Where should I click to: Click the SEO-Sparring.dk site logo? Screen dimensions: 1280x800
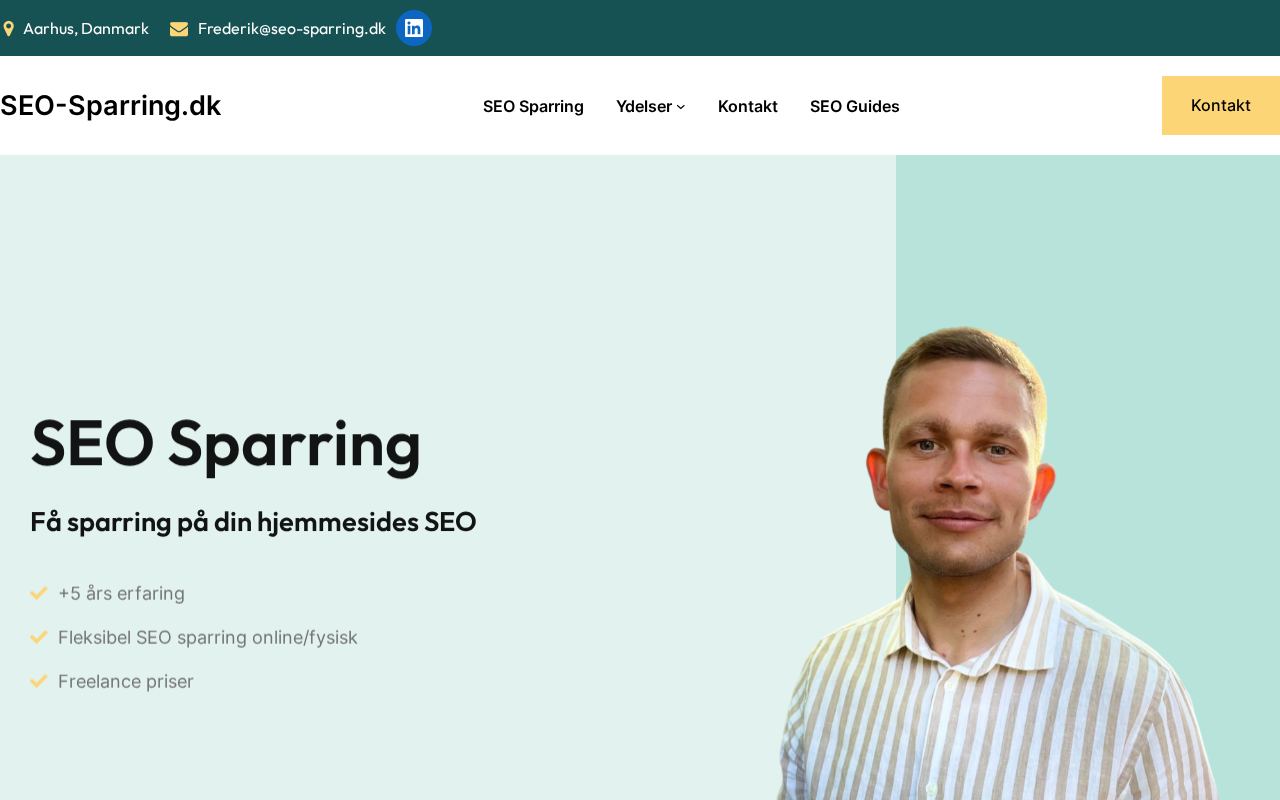(110, 105)
